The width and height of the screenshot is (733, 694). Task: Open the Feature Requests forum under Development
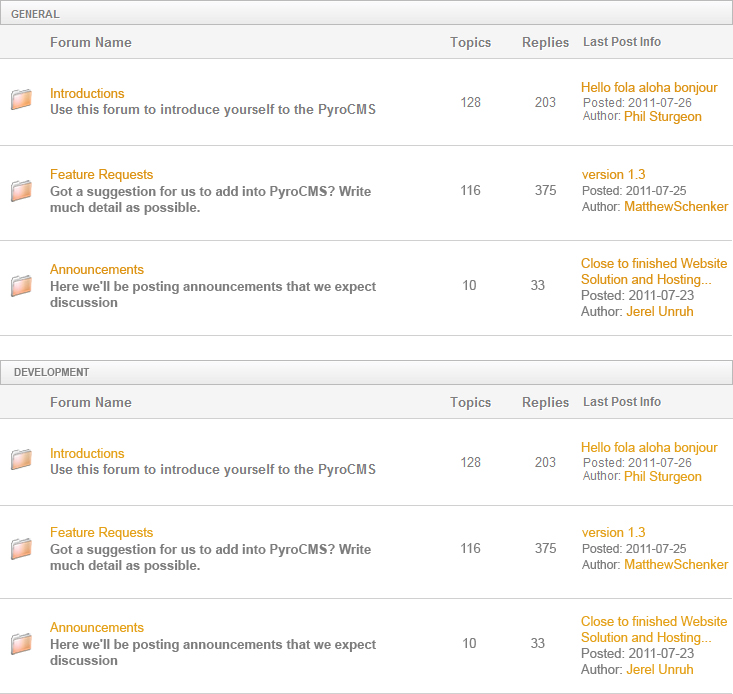click(101, 532)
